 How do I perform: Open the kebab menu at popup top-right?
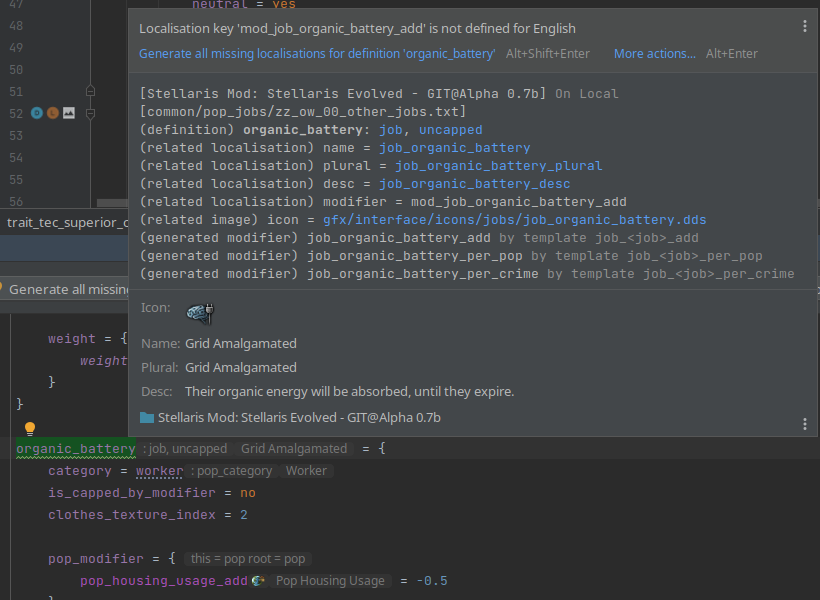tap(805, 26)
